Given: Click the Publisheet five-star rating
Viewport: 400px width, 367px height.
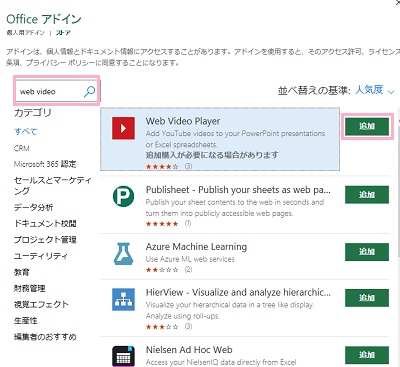Looking at the screenshot, I should [x=162, y=224].
